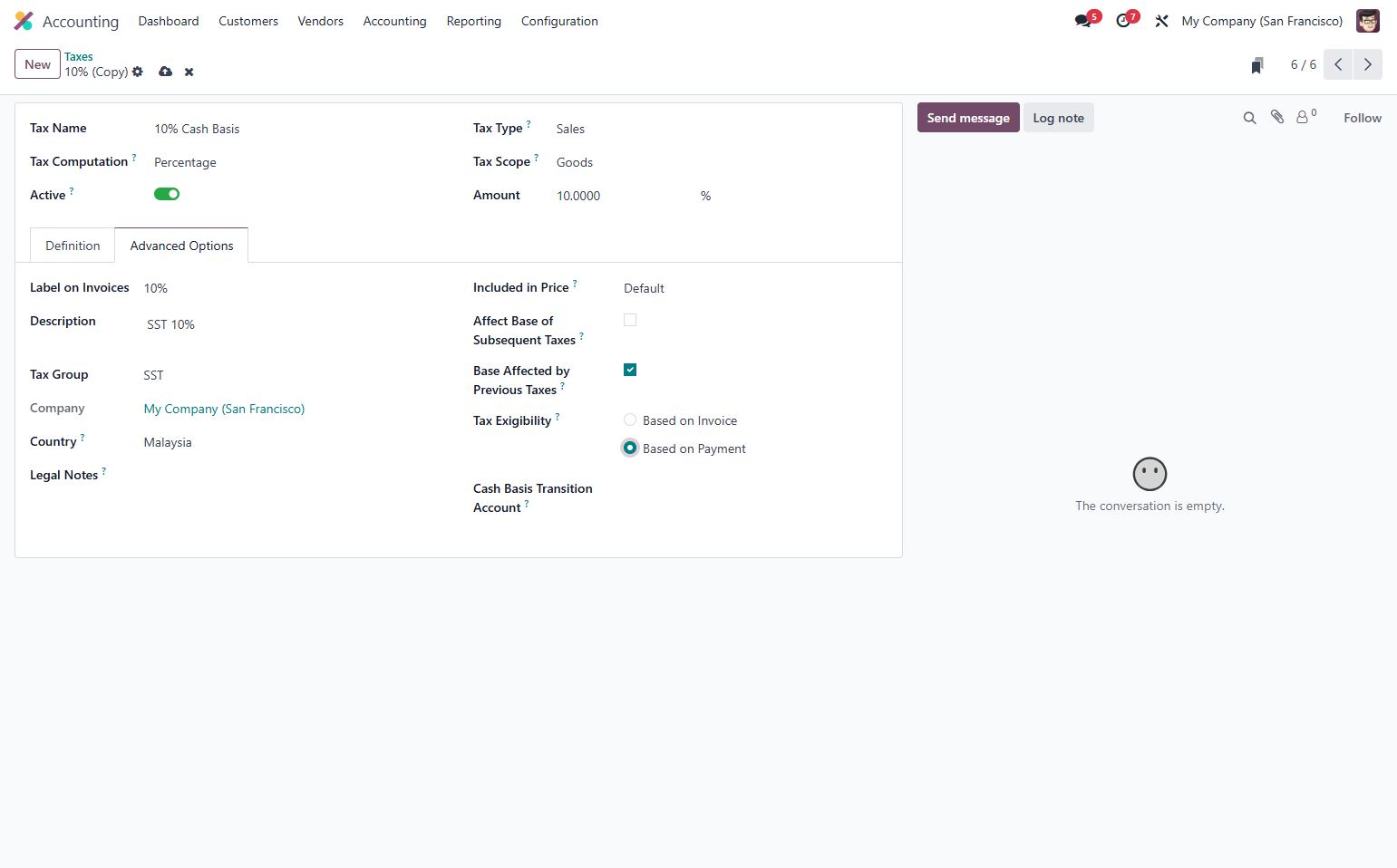Edit the Label on Invoices field
This screenshot has height=868, width=1397.
294,288
